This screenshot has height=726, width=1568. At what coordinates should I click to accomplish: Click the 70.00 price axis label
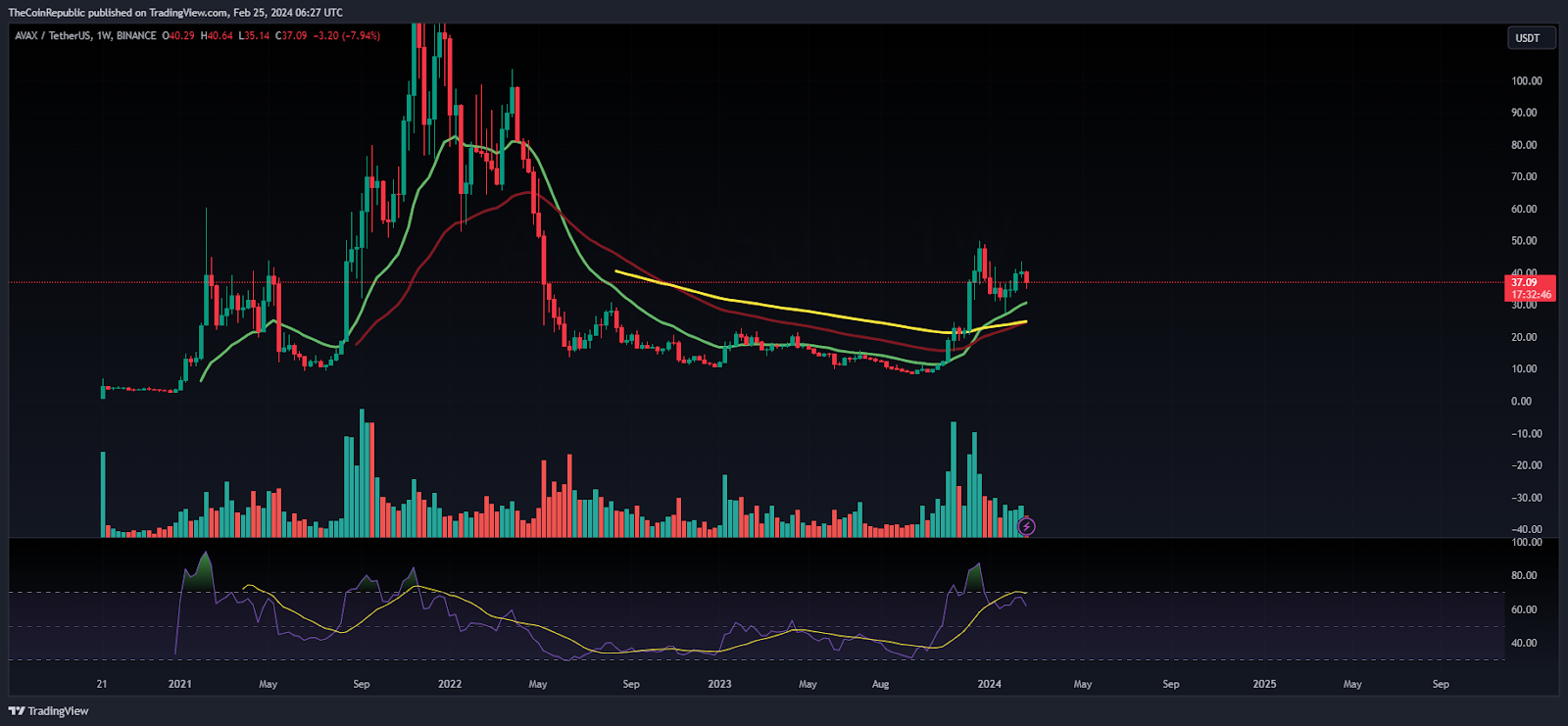[x=1524, y=176]
